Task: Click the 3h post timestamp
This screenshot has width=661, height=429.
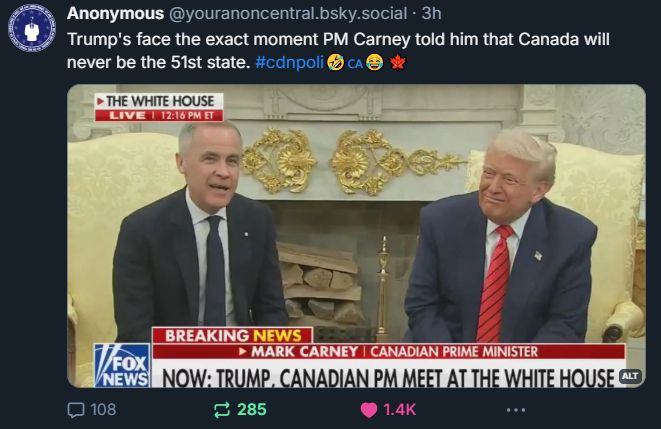Action: pos(431,13)
